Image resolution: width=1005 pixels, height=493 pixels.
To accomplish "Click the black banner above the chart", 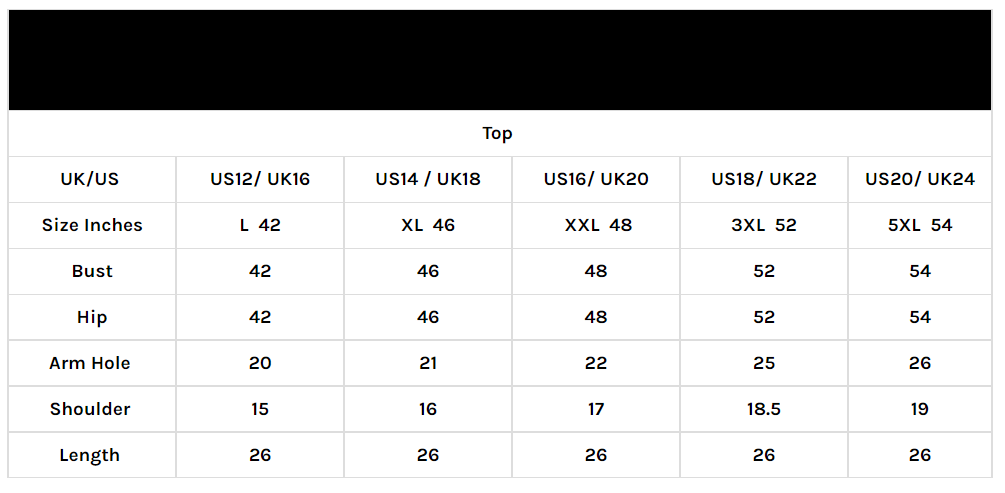I will [501, 60].
